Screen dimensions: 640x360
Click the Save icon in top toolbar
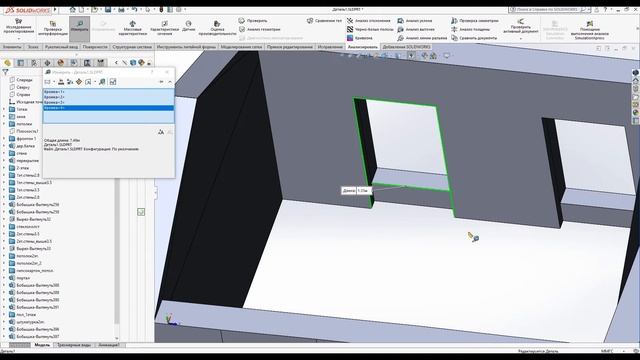click(108, 9)
